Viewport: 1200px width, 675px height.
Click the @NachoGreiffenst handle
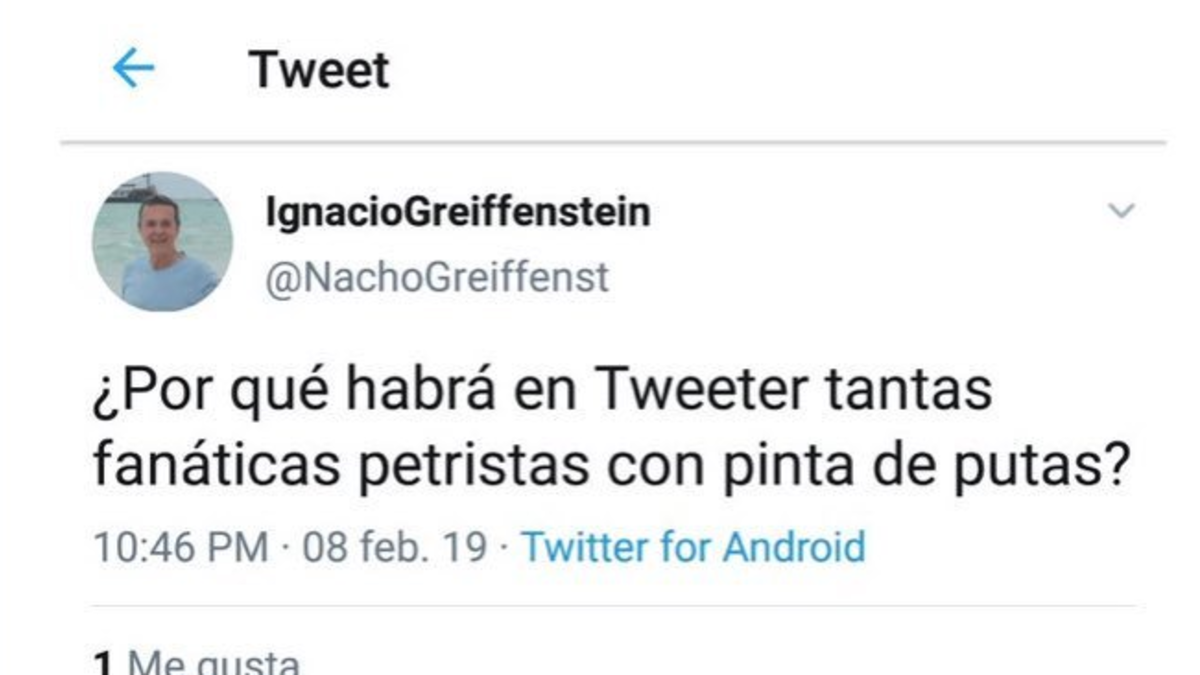[x=436, y=278]
